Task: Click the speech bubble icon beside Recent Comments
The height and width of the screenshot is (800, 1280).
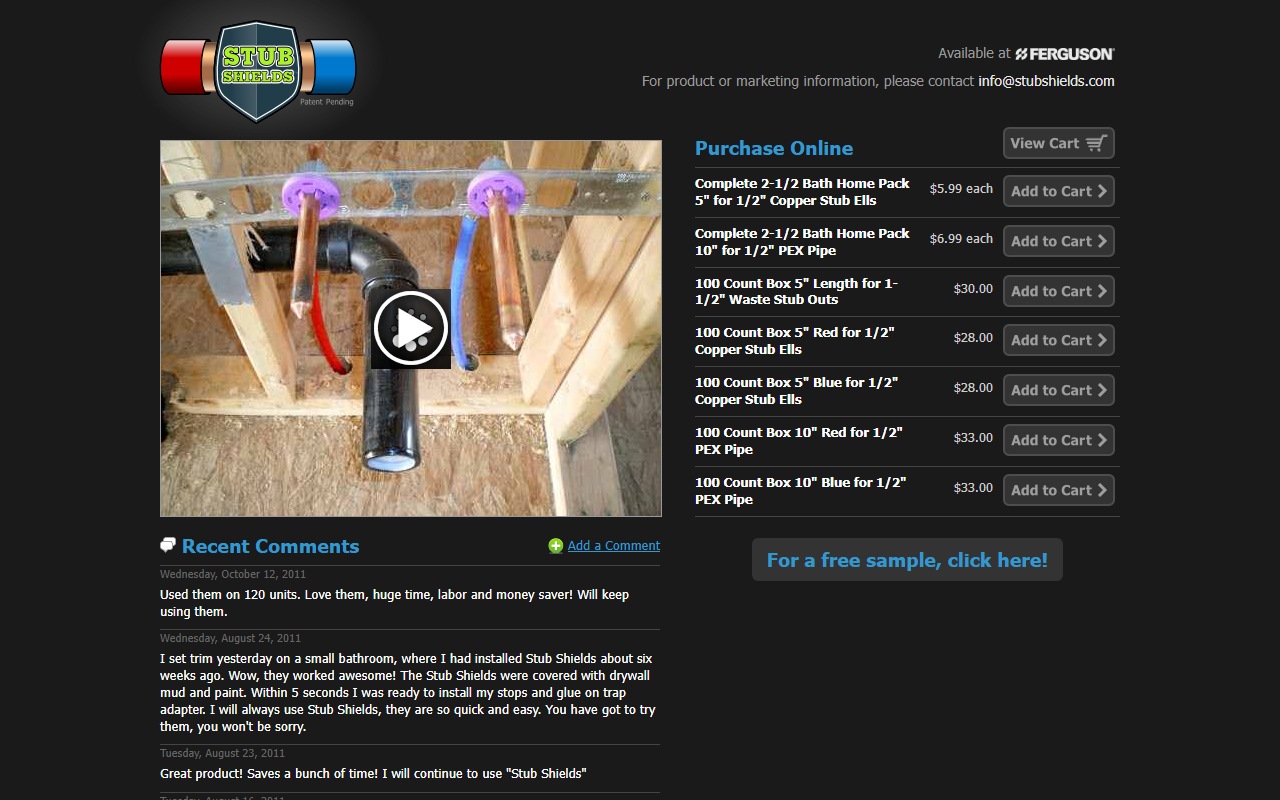Action: coord(168,545)
